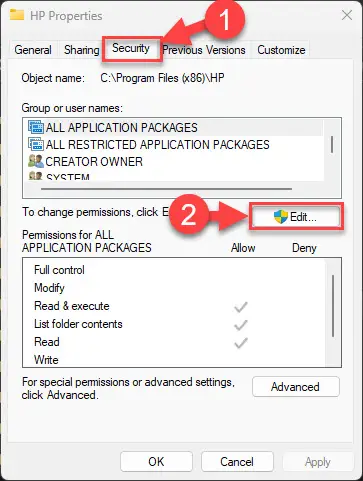The width and height of the screenshot is (363, 481).
Task: Click the group names vertical scrollbar
Action: (x=332, y=144)
